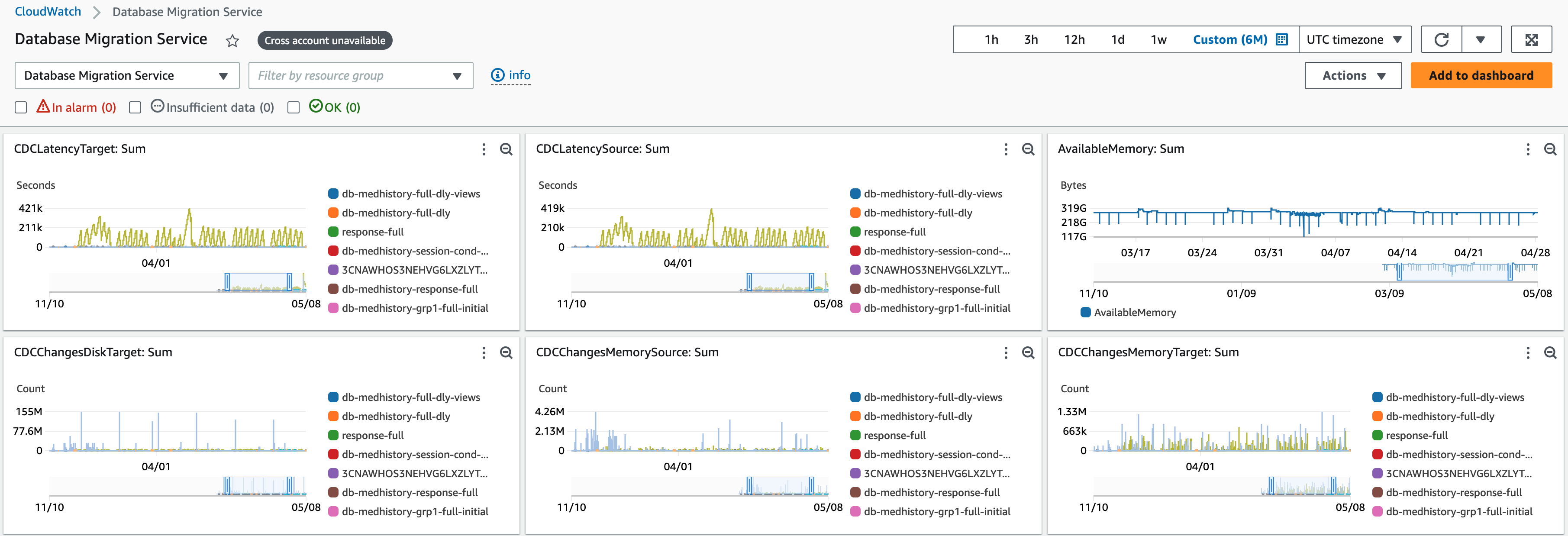Check the In alarm filter
Image resolution: width=1568 pixels, height=536 pixels.
[21, 108]
